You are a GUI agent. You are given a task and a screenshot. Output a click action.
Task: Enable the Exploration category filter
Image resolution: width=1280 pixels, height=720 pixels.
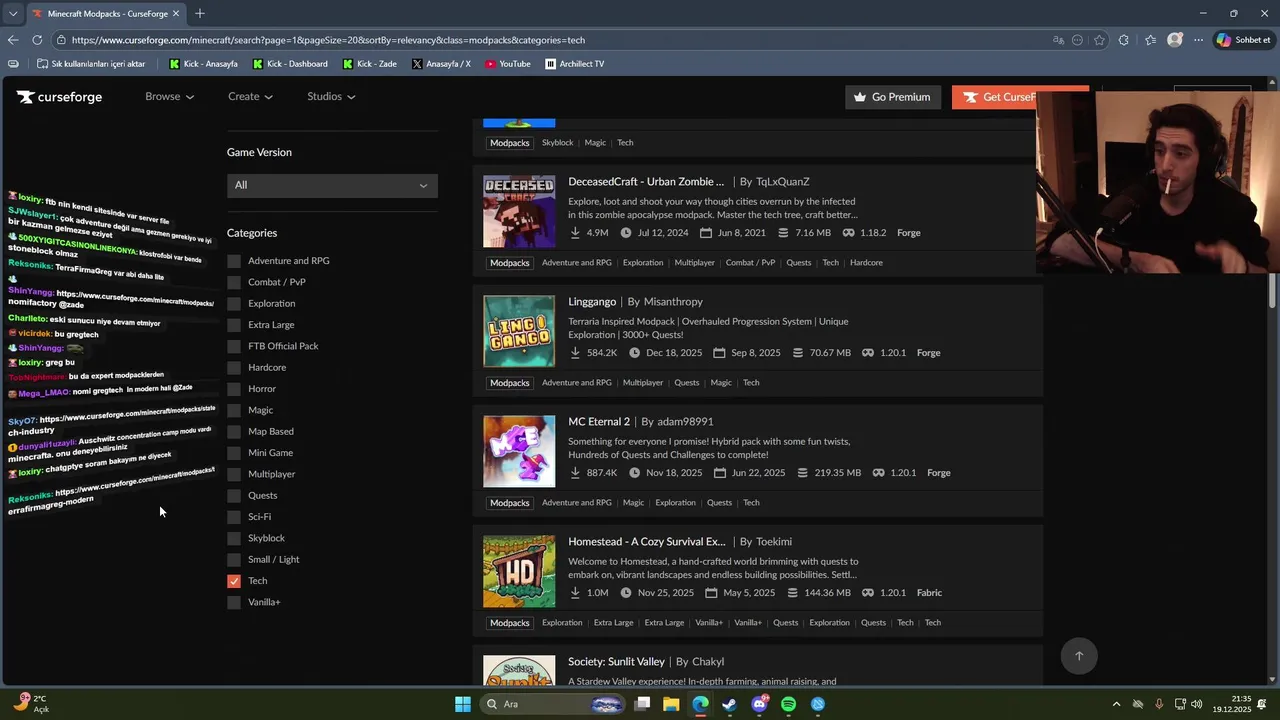(x=234, y=303)
